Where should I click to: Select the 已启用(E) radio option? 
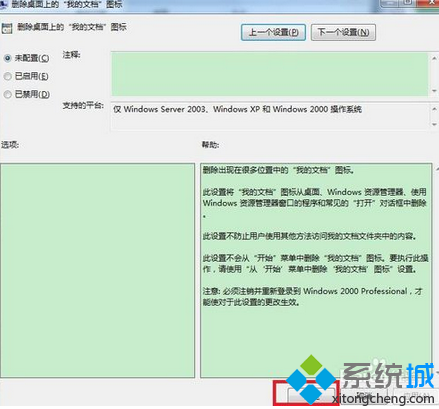click(x=7, y=76)
